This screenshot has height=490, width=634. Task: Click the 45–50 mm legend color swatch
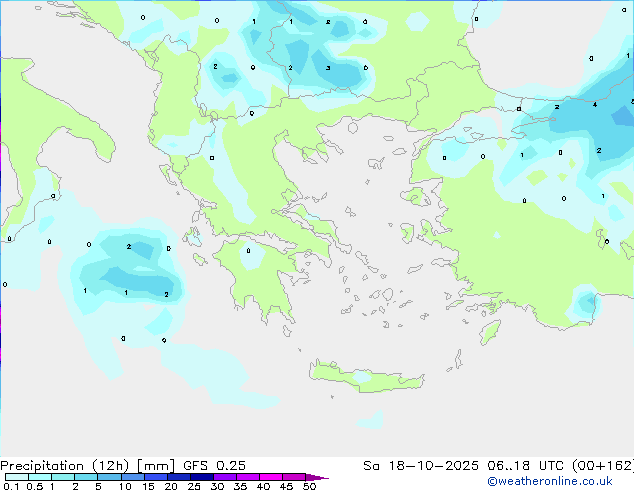click(294, 477)
